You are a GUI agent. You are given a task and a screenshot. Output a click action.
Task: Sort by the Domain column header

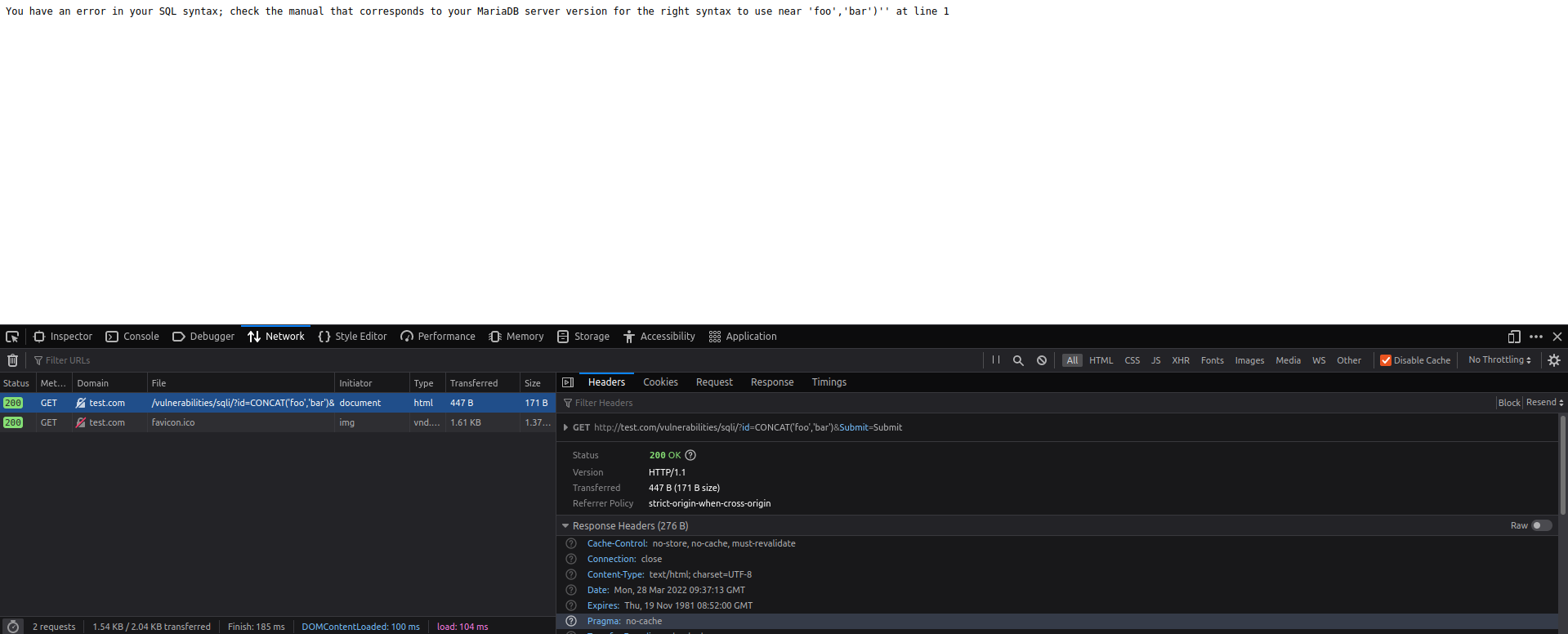(109, 383)
